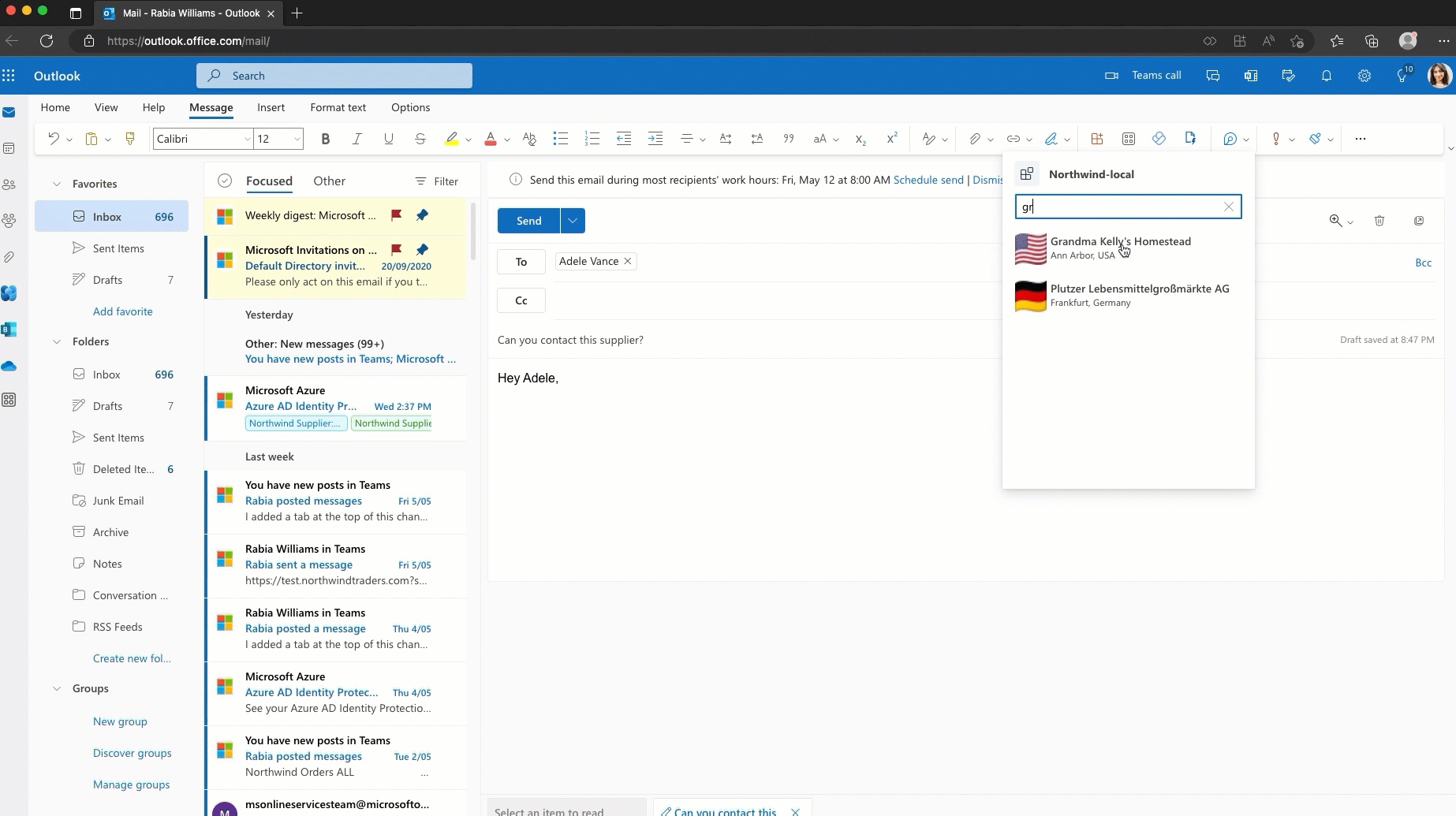Open People in the left rail

[x=9, y=184]
